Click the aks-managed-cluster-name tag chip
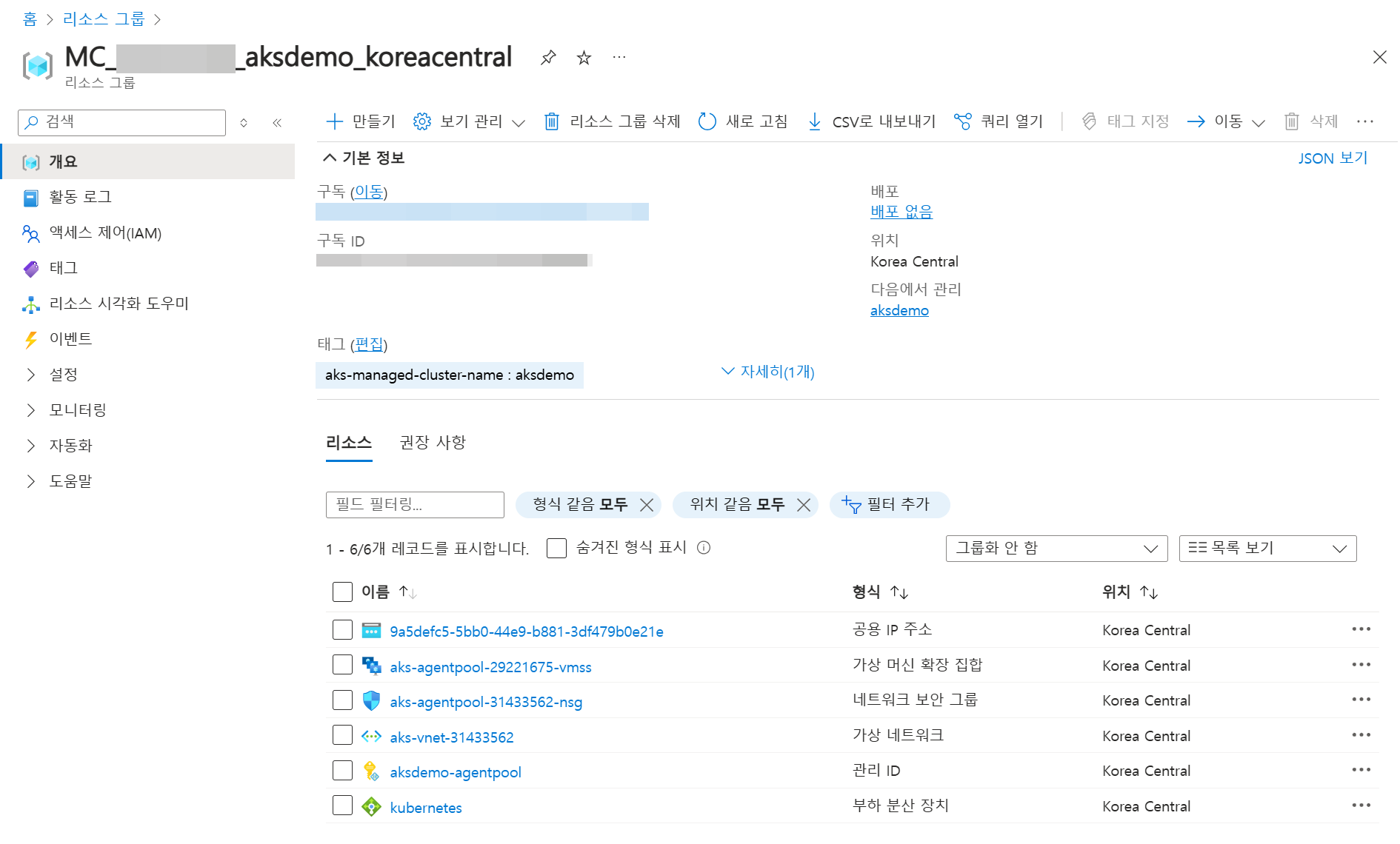 [450, 375]
